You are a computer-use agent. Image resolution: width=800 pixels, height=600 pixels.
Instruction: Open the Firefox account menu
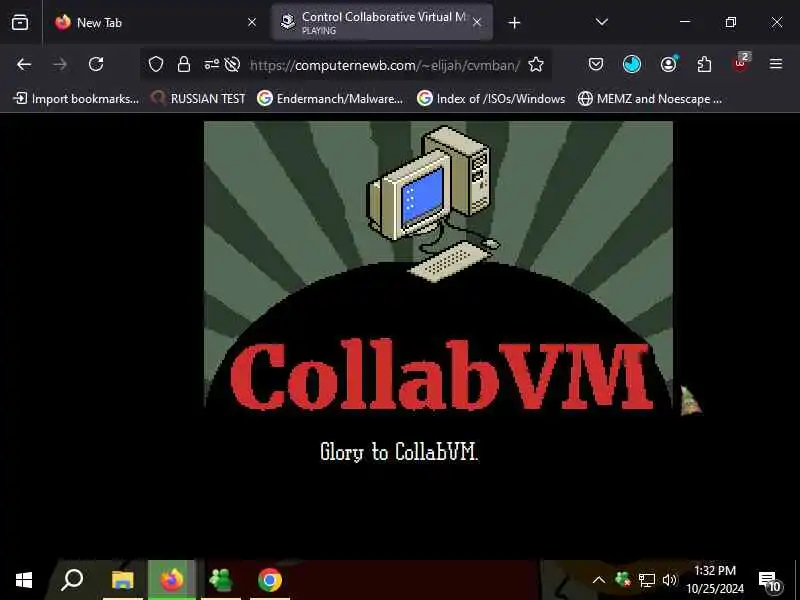pos(668,65)
